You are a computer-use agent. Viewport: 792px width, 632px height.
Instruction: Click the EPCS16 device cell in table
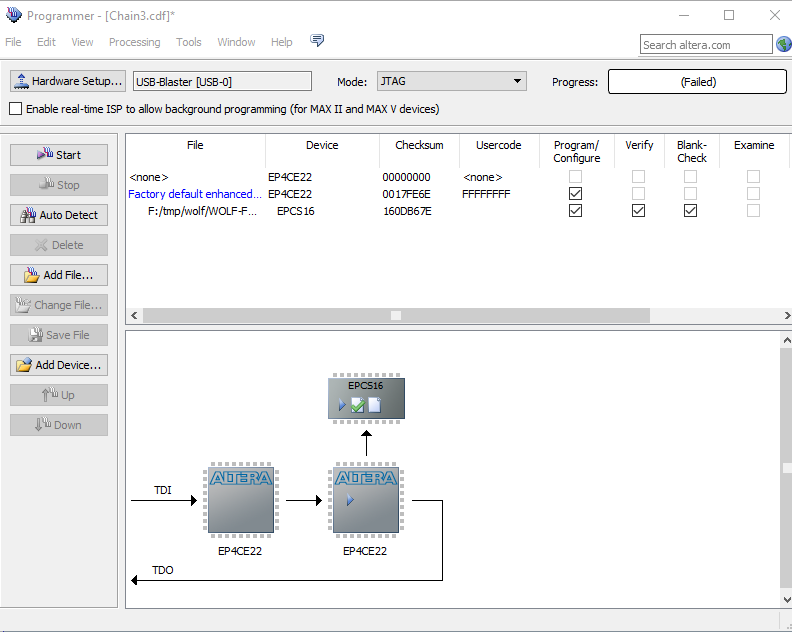[x=295, y=211]
